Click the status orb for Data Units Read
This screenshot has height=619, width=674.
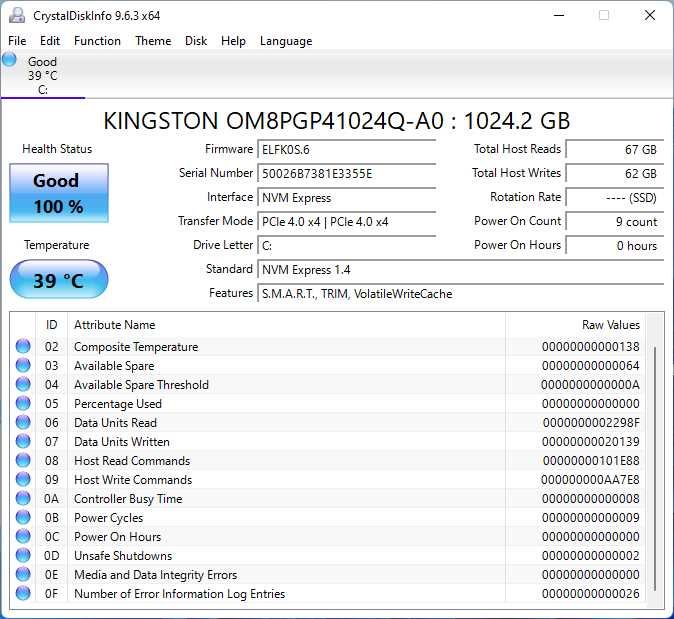23,422
